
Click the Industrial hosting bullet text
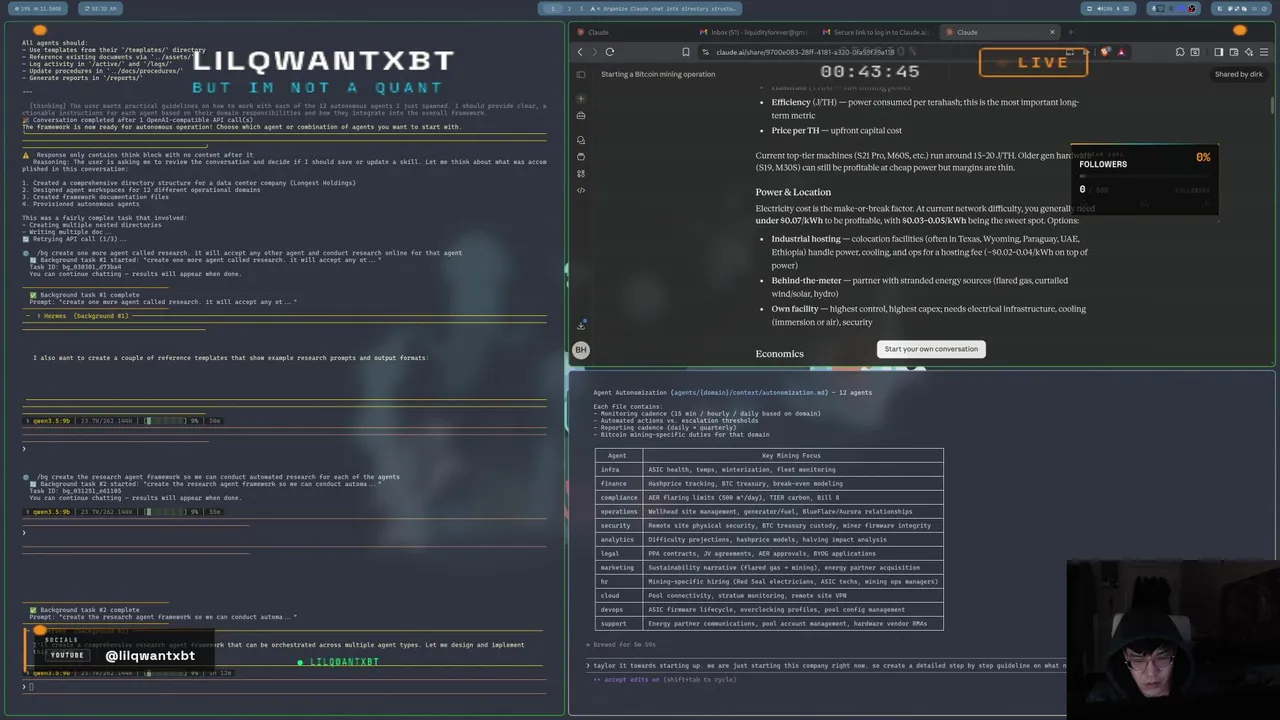point(929,252)
